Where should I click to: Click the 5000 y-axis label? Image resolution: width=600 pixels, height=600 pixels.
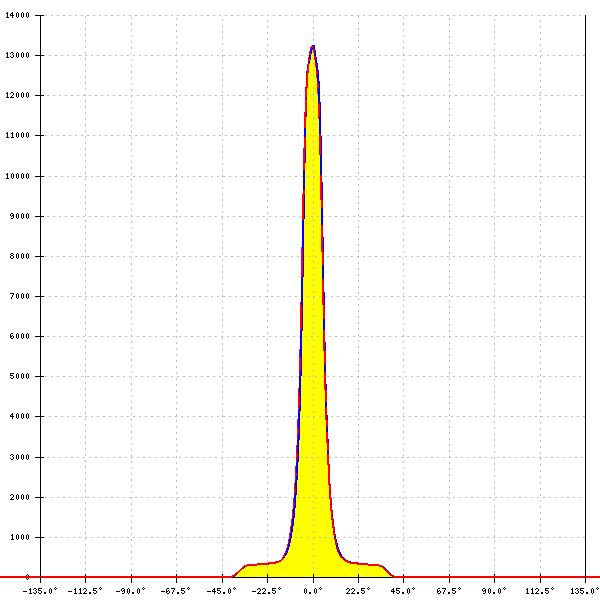point(20,376)
